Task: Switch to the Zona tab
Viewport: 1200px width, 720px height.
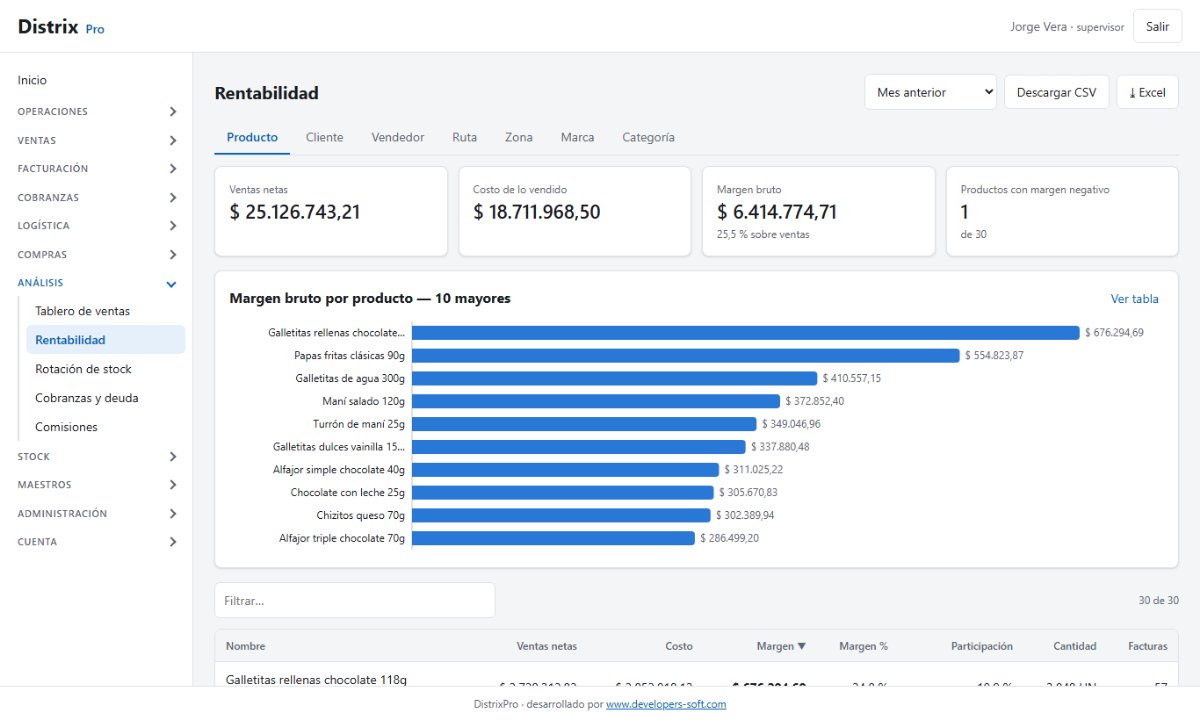Action: pyautogui.click(x=518, y=137)
